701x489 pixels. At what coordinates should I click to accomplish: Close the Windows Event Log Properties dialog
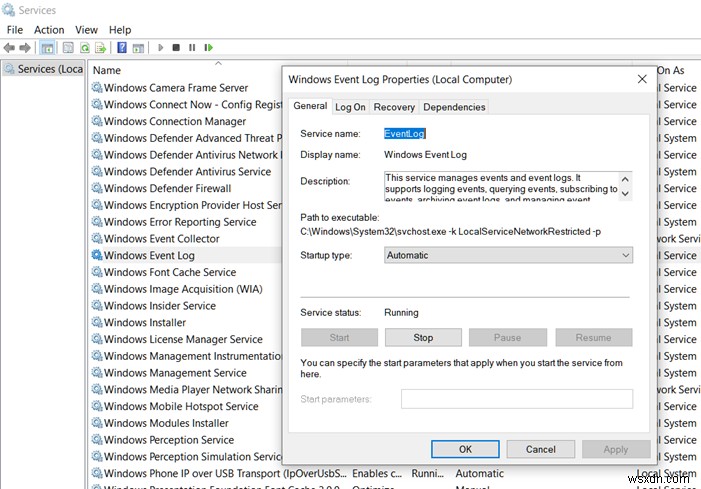click(642, 79)
